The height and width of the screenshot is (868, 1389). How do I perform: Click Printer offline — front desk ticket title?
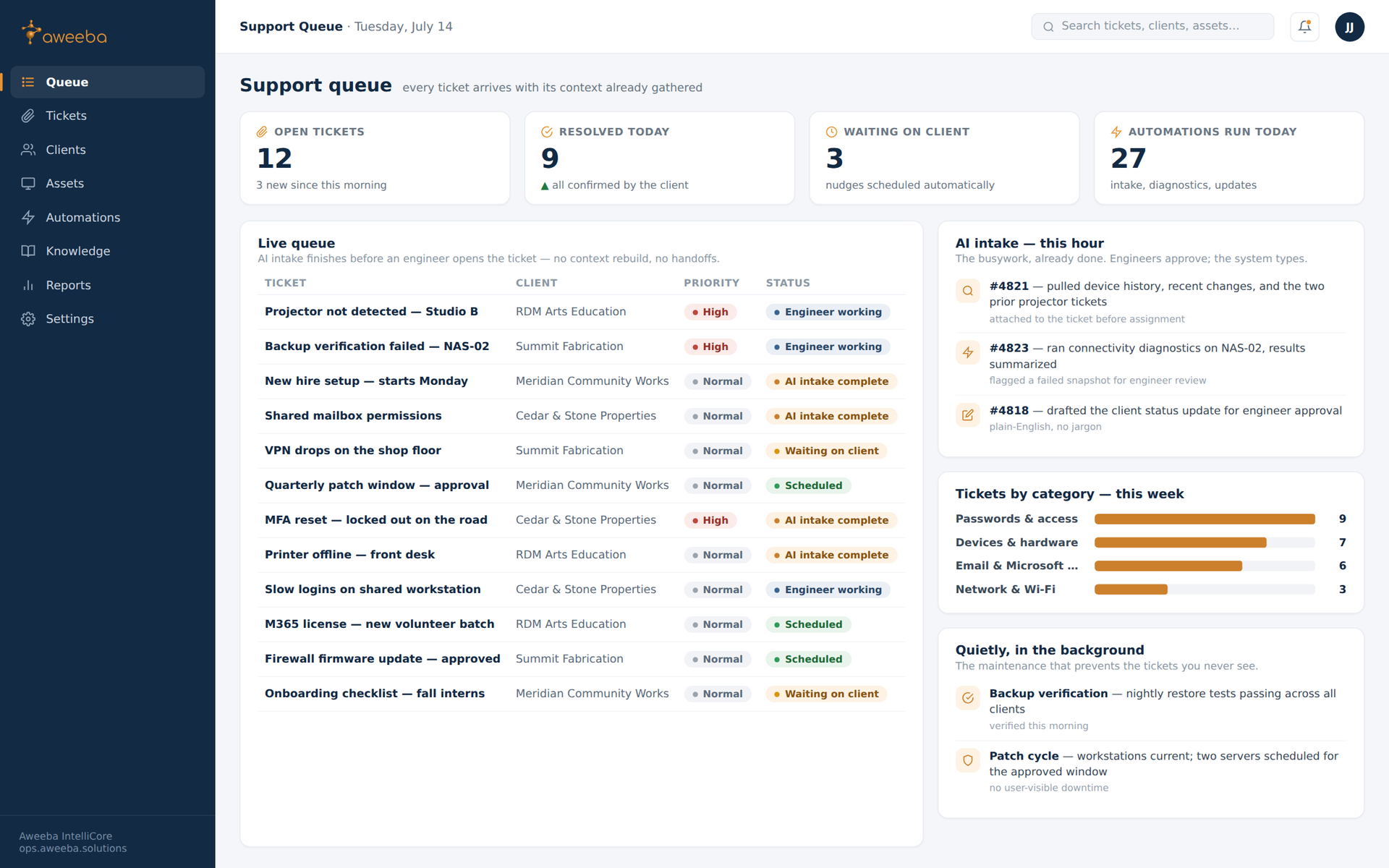(x=349, y=555)
